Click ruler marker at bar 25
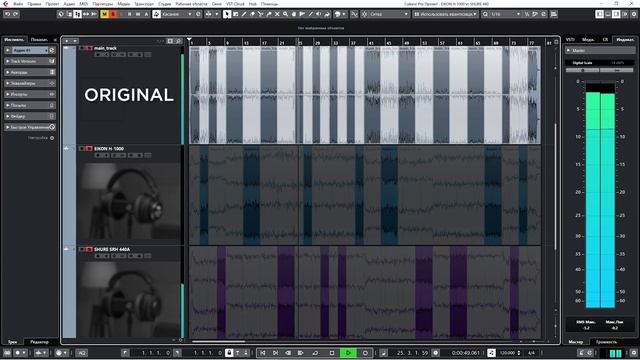640x360 pixels. (x=300, y=42)
